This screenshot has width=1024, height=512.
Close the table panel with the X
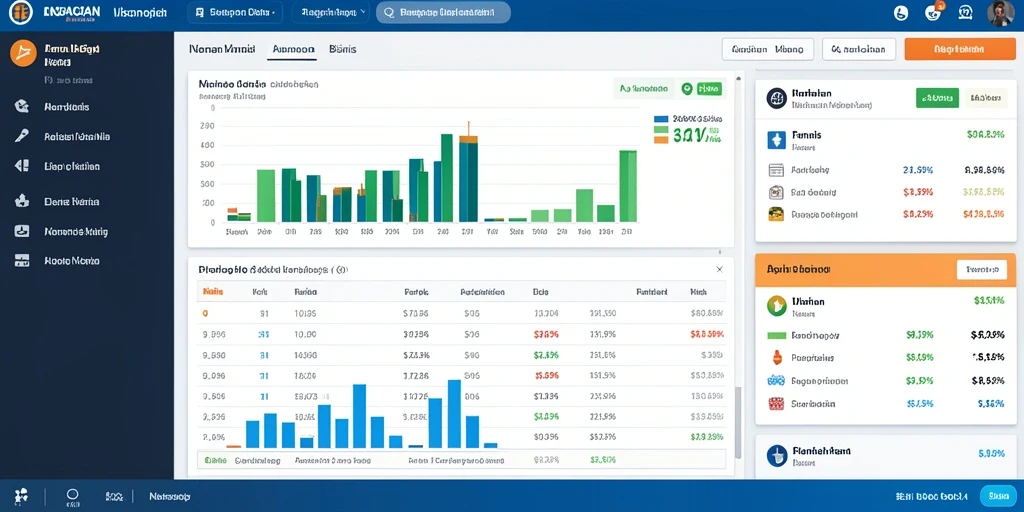point(719,269)
